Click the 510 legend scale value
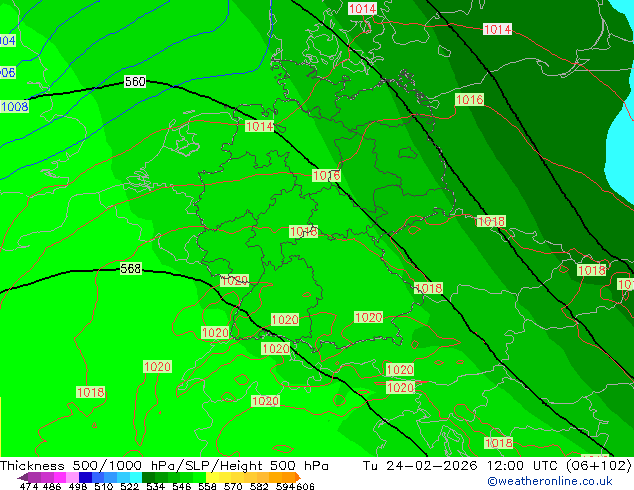 click(104, 486)
